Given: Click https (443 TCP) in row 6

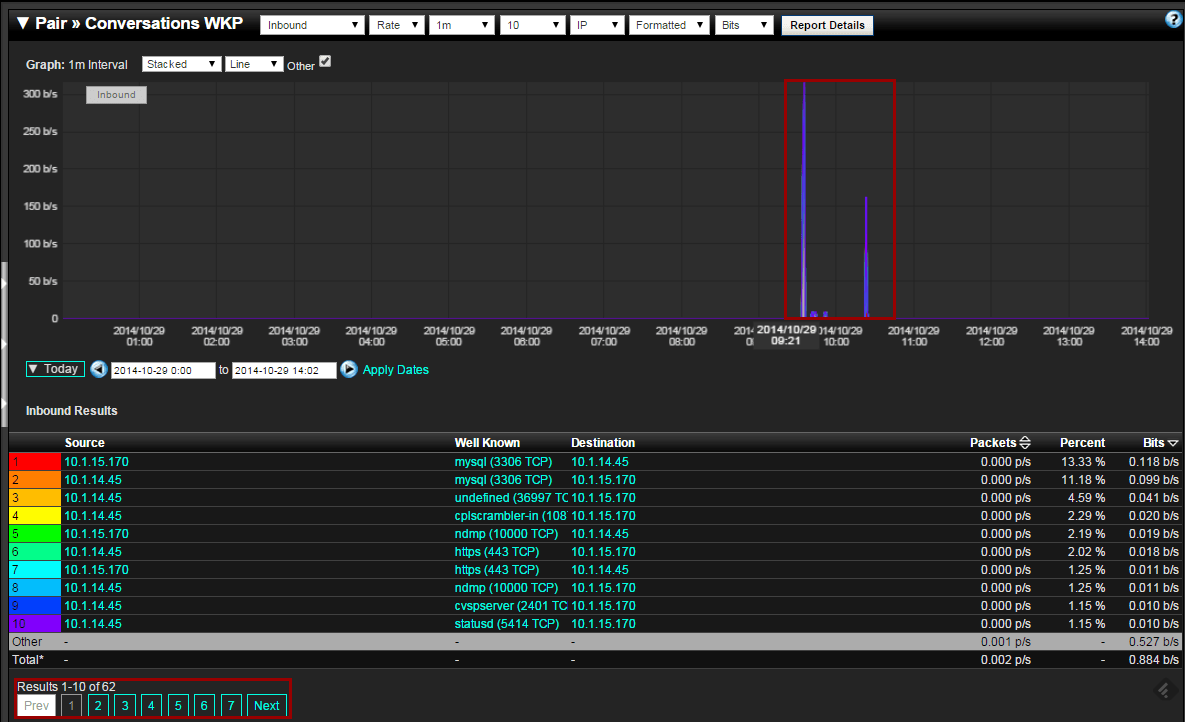Looking at the screenshot, I should click(497, 552).
